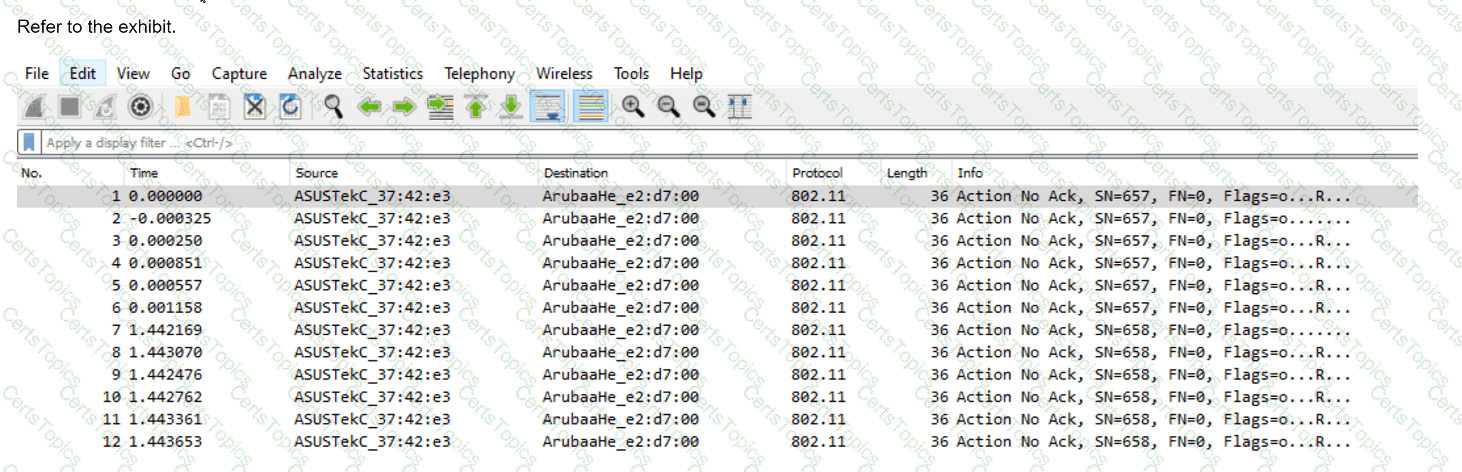Screen dimensions: 1462x472
Task: Click the find packet magnifier icon
Action: [x=333, y=106]
